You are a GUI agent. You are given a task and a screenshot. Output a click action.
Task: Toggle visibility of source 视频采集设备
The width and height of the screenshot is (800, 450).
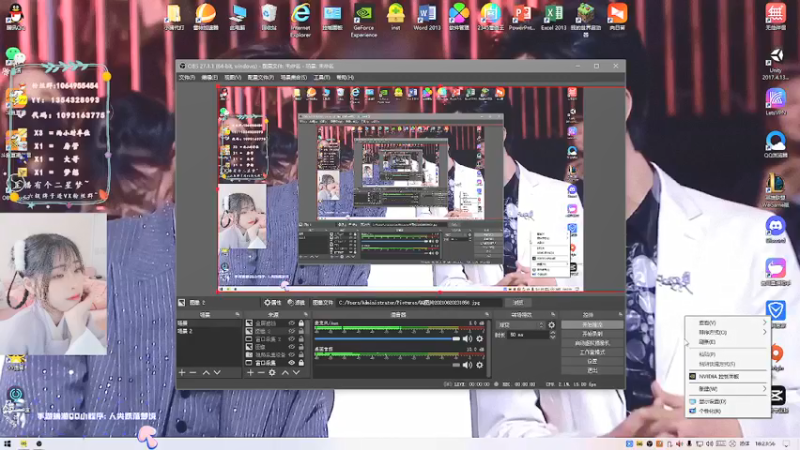[x=291, y=355]
